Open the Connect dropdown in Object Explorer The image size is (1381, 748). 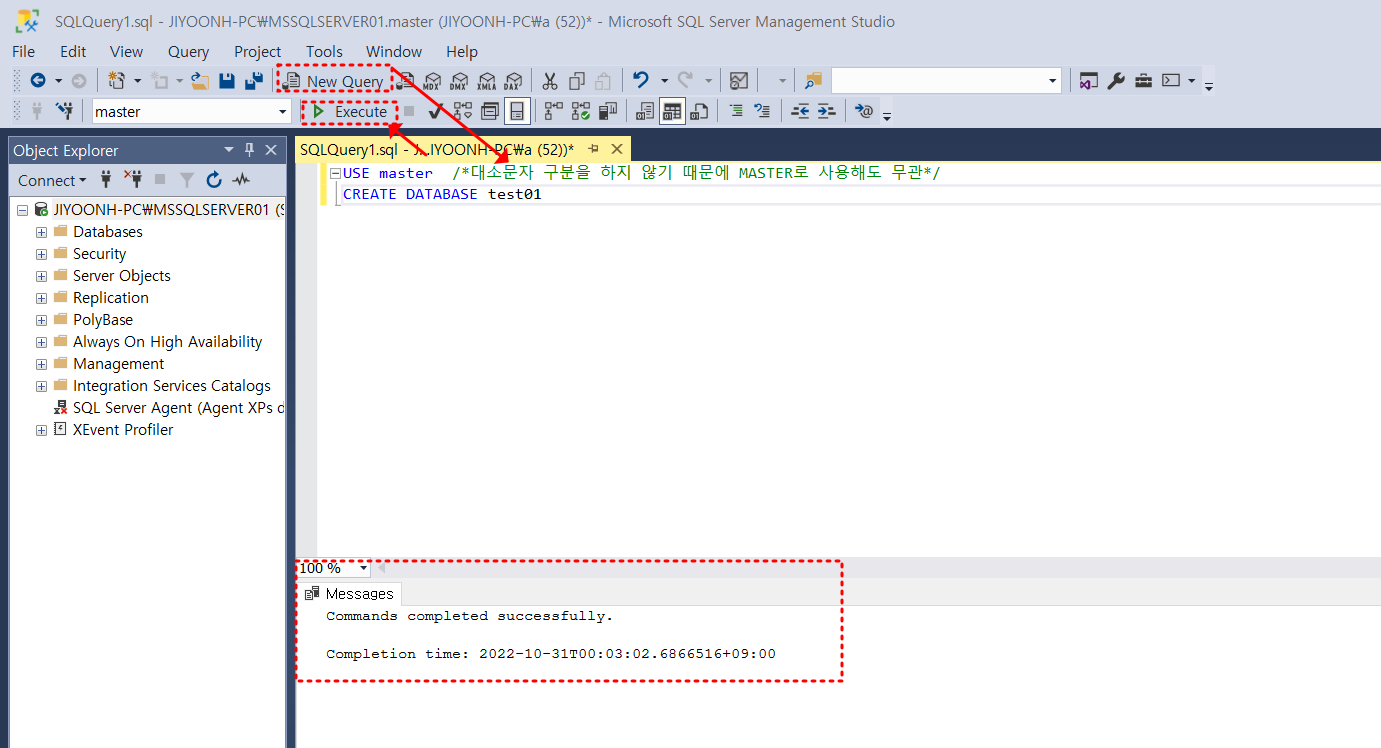click(52, 180)
